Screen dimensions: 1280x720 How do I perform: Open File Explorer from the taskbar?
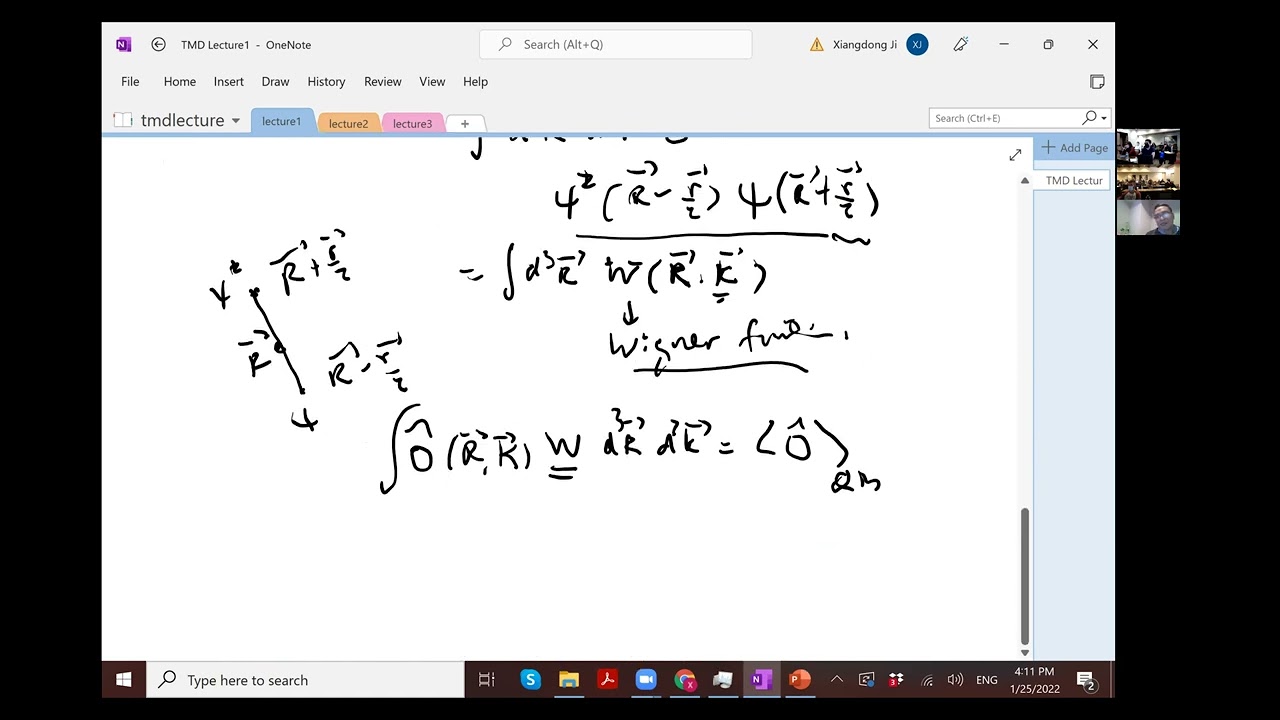click(569, 680)
